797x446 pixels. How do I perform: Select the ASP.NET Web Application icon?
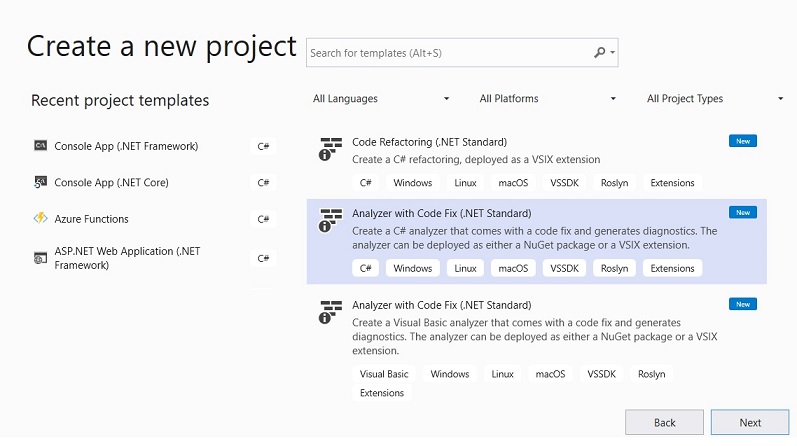click(41, 258)
